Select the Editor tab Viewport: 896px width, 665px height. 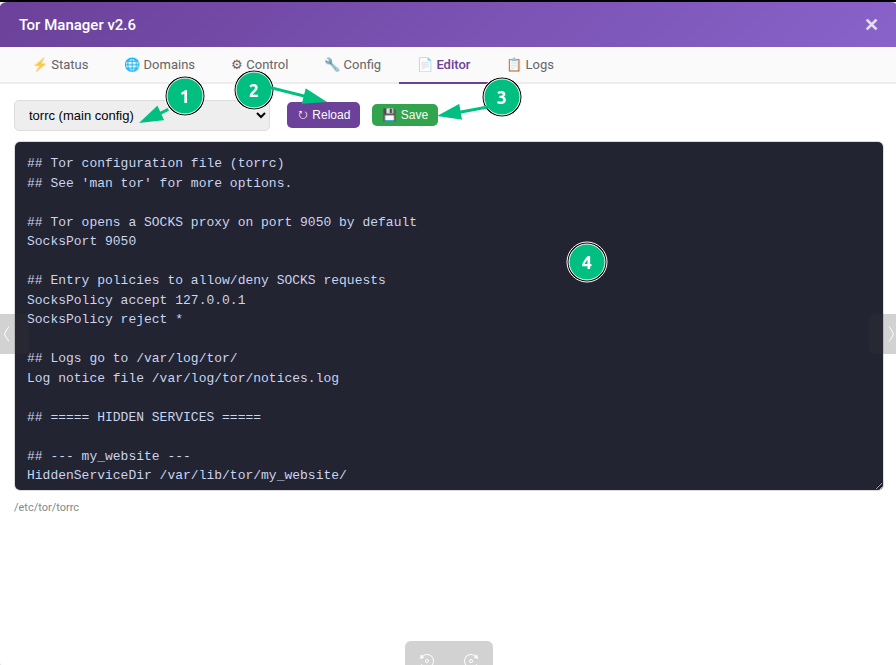click(x=445, y=65)
